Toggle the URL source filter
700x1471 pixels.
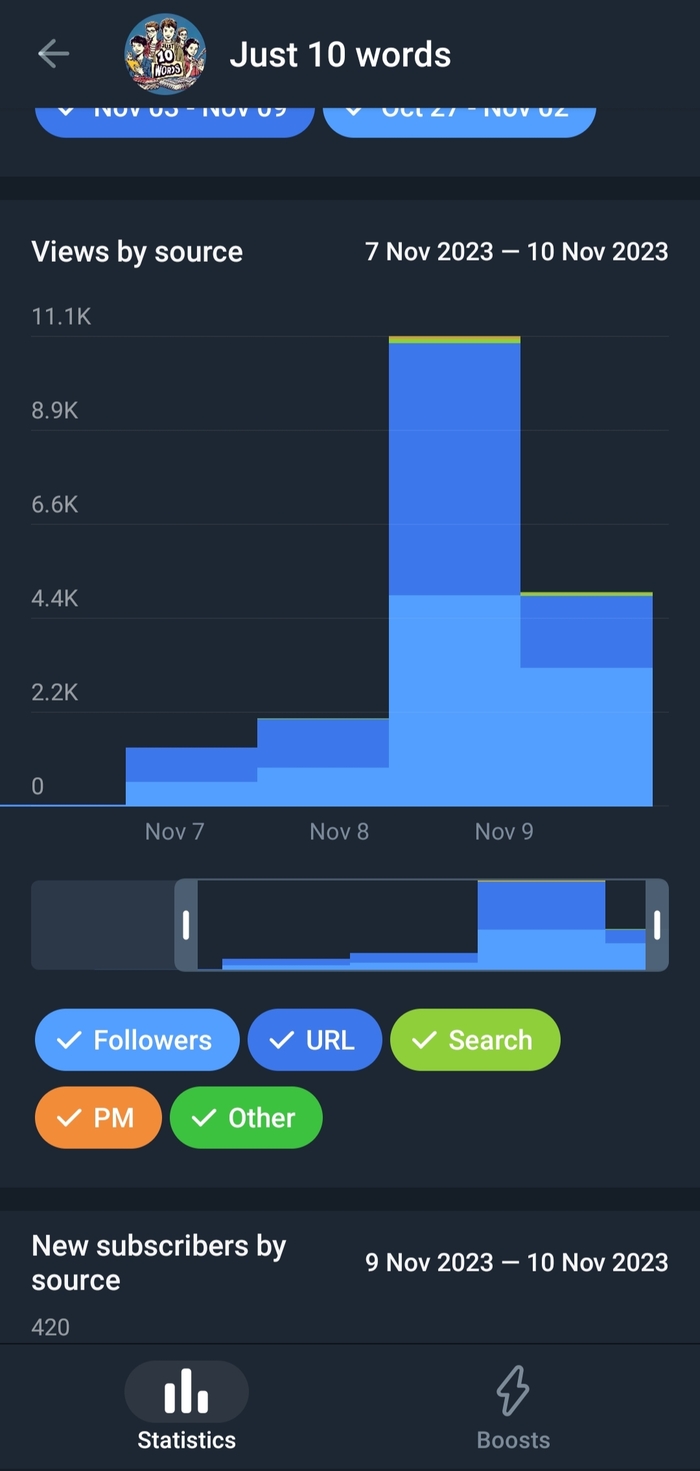[315, 1040]
